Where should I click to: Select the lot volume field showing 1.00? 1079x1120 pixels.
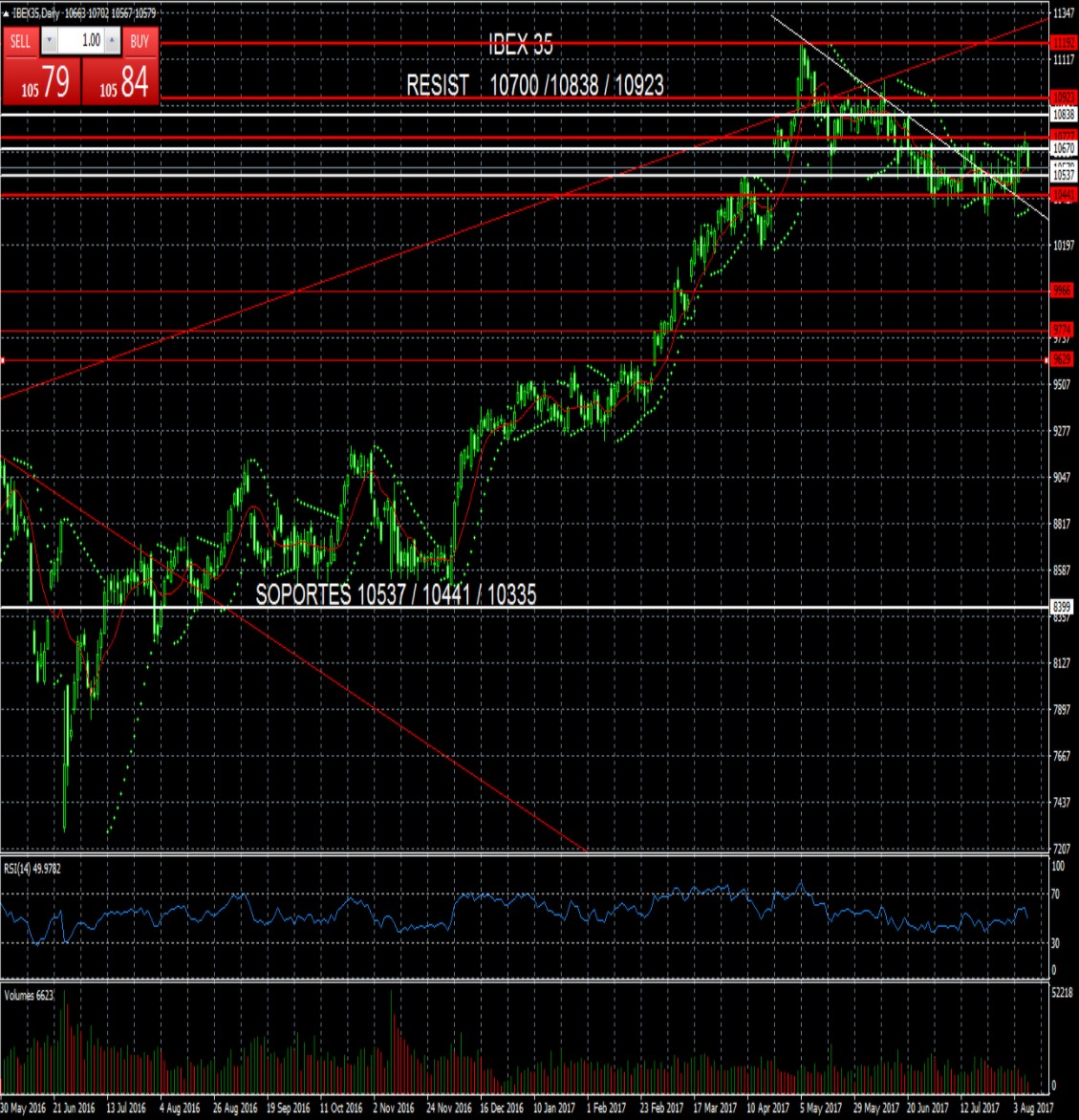[84, 39]
